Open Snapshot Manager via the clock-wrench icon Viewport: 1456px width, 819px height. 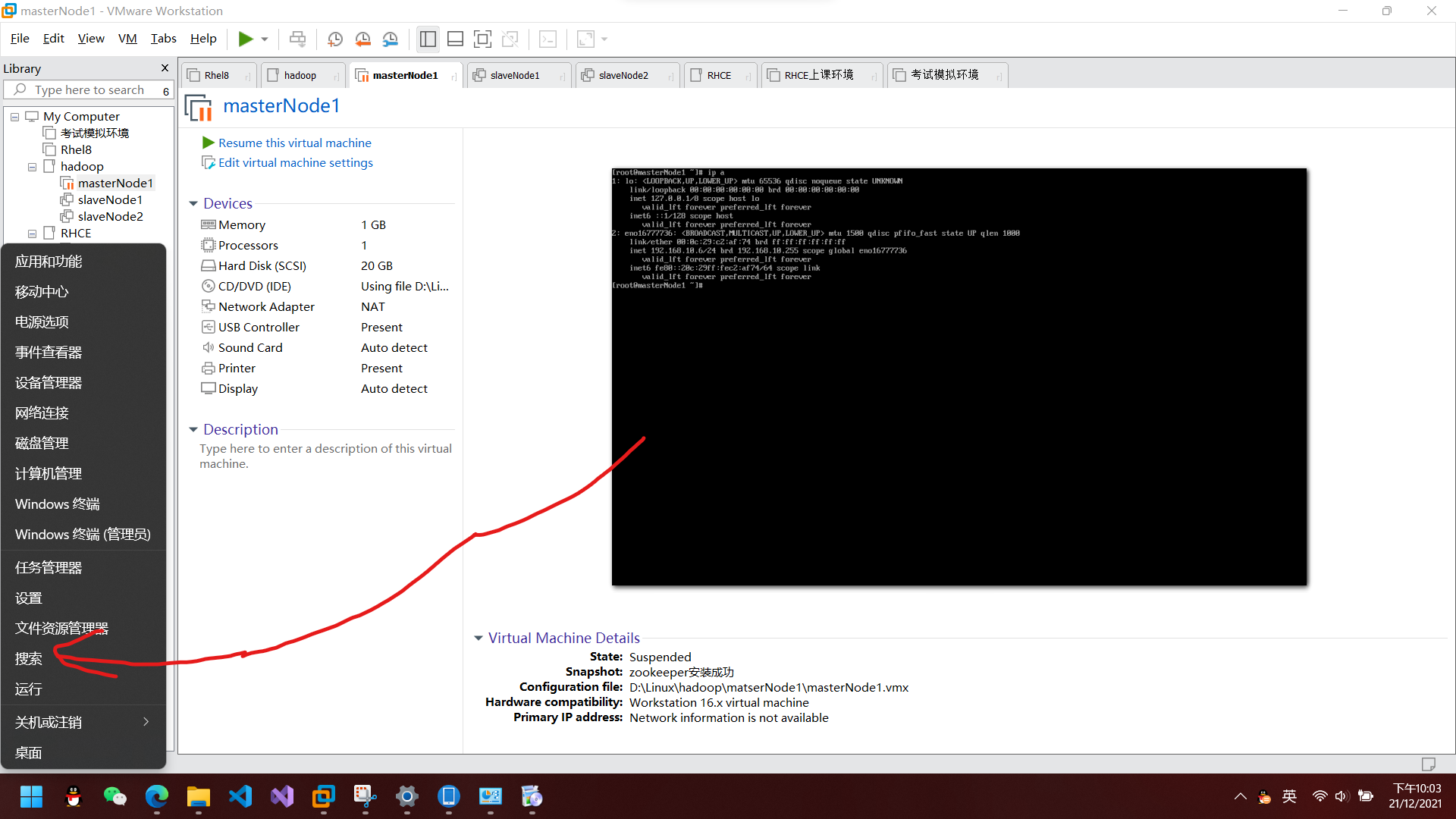(x=391, y=39)
